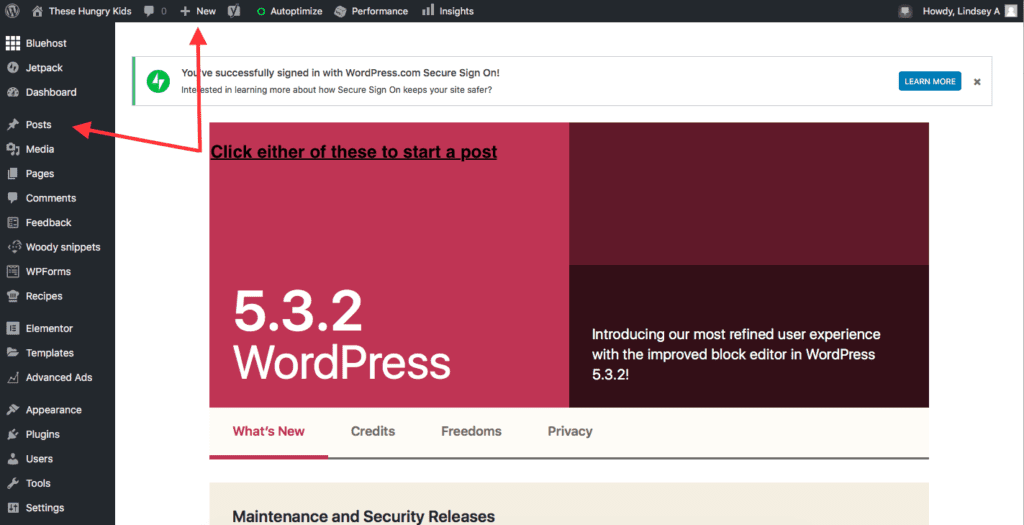Click the Plugins plug icon
Screen dimensions: 1024x525
tap(12, 435)
